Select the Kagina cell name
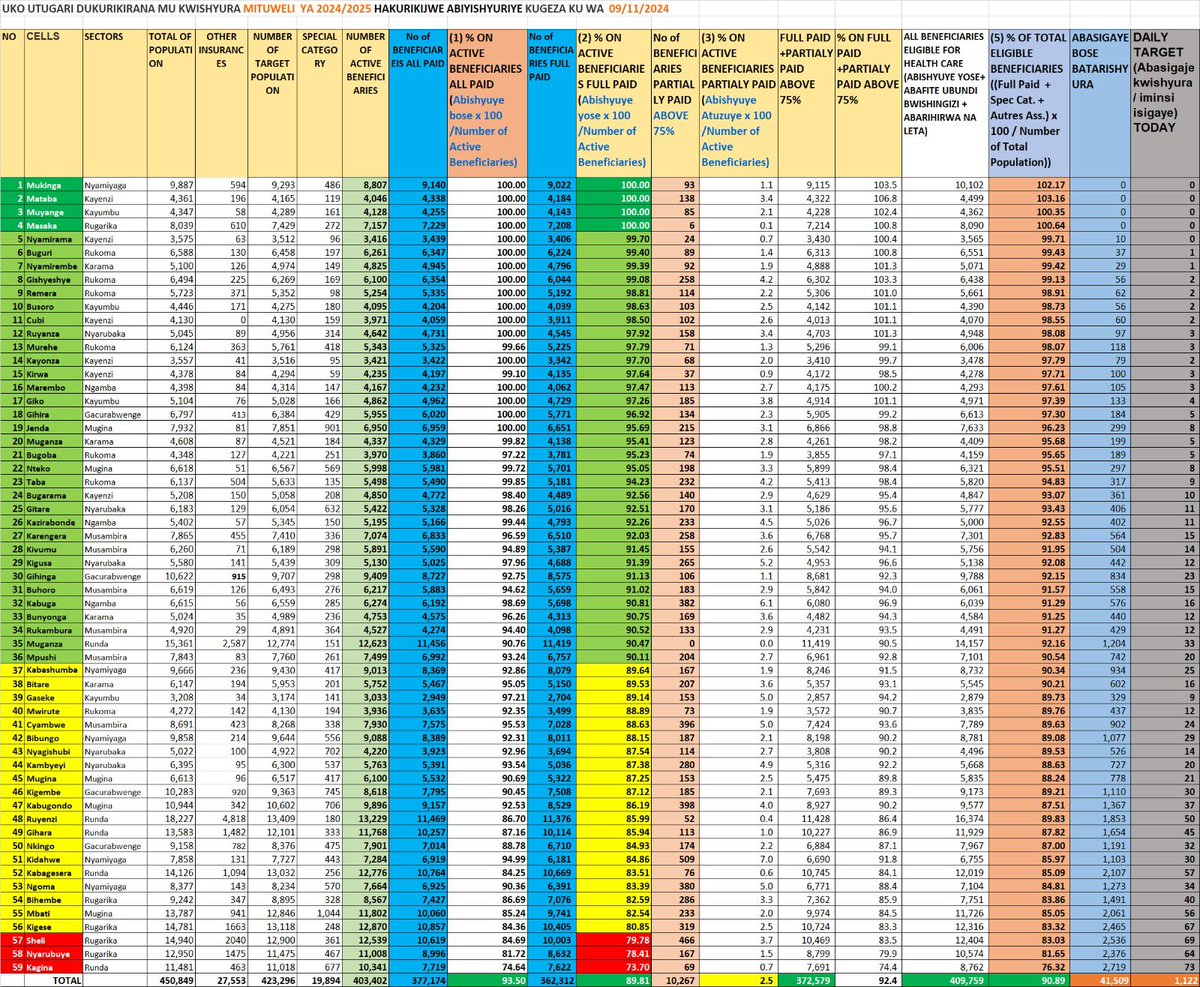This screenshot has width=1200, height=987. 40,968
